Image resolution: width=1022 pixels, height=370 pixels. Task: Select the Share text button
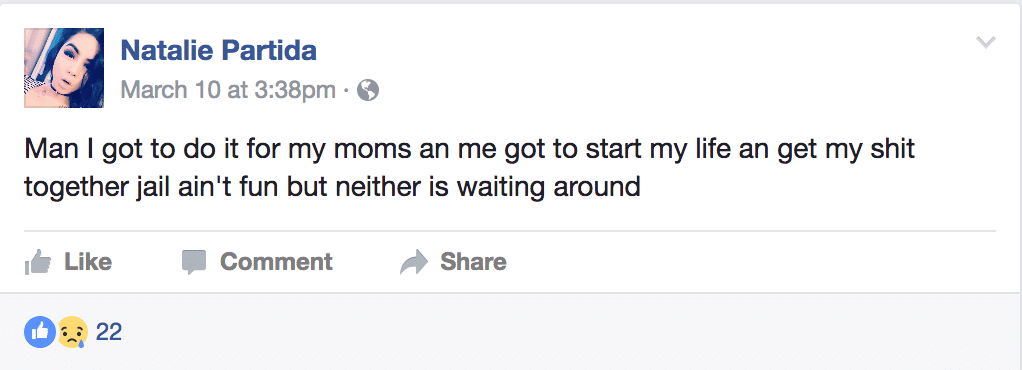tap(473, 262)
